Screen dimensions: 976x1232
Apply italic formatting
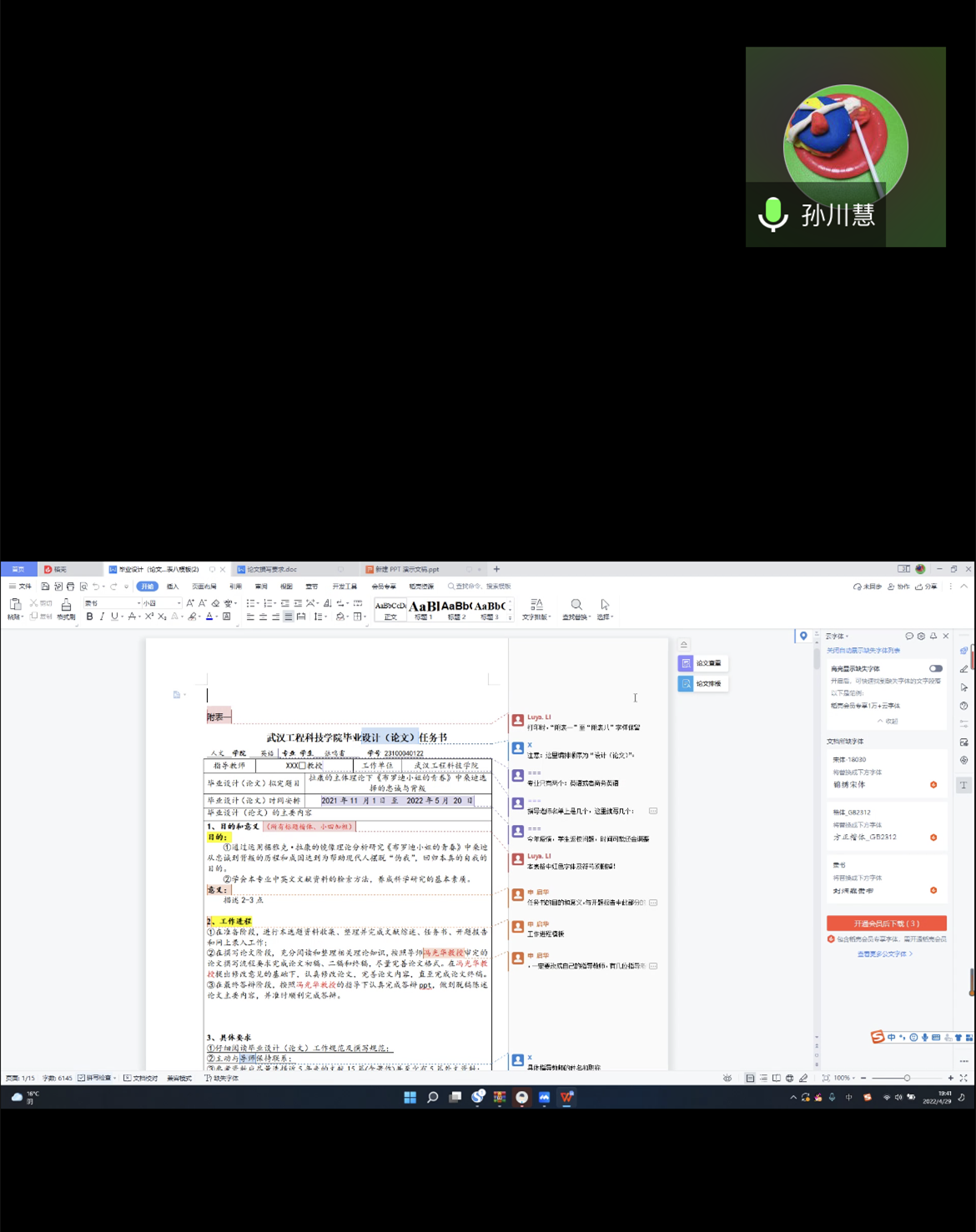102,616
